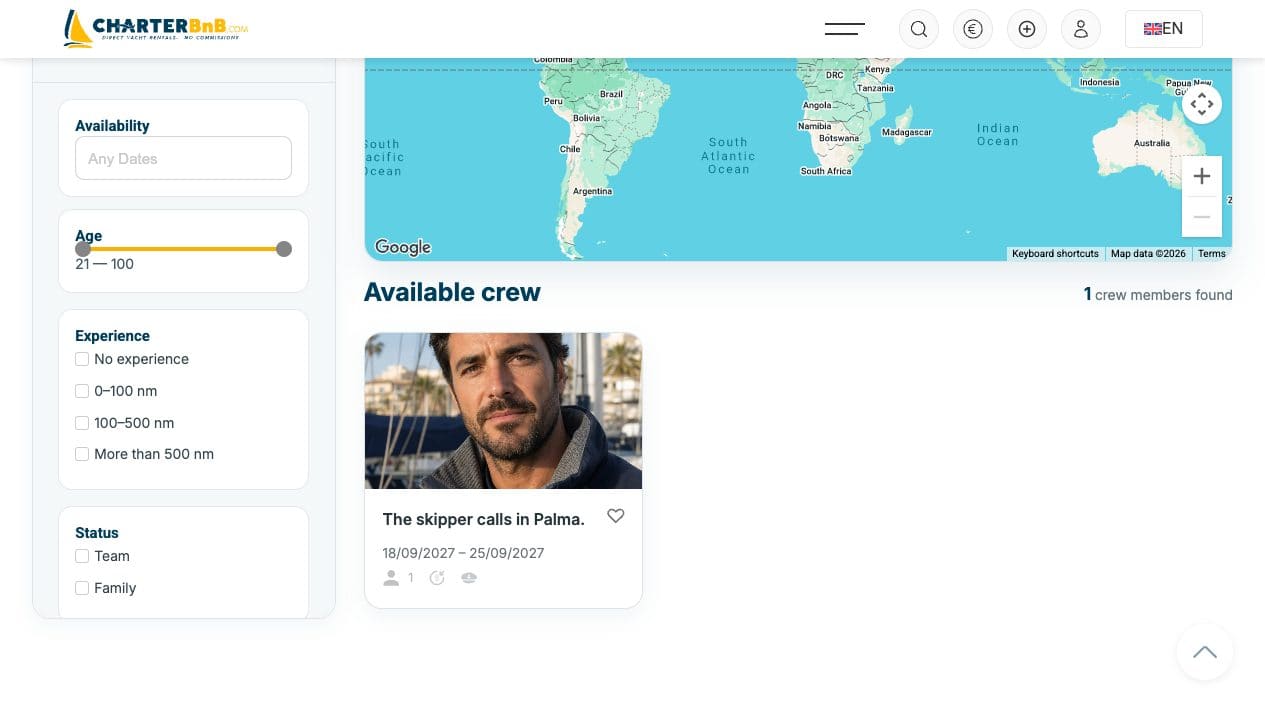Open the euro currency selector
1265x712 pixels.
pos(973,29)
